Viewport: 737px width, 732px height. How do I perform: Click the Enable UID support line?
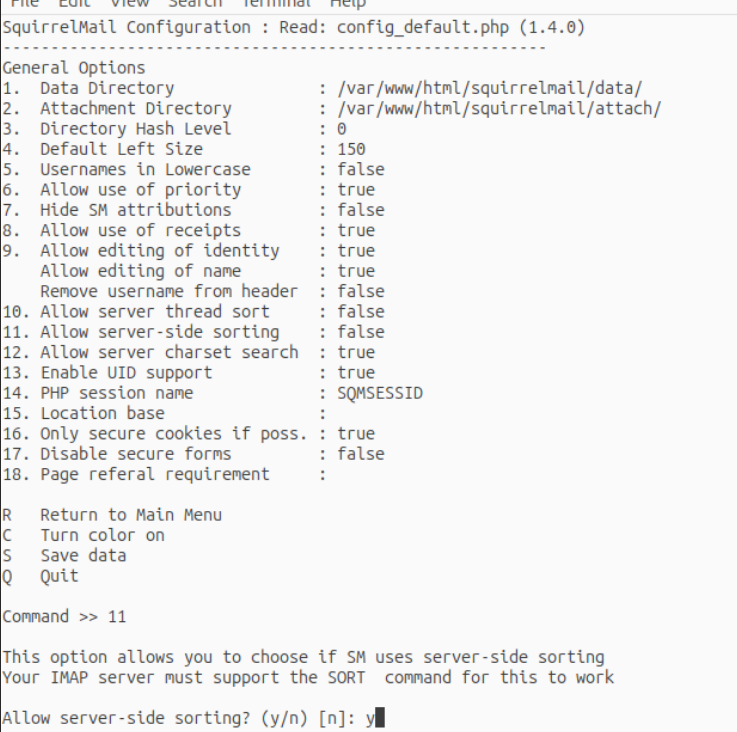(x=188, y=373)
